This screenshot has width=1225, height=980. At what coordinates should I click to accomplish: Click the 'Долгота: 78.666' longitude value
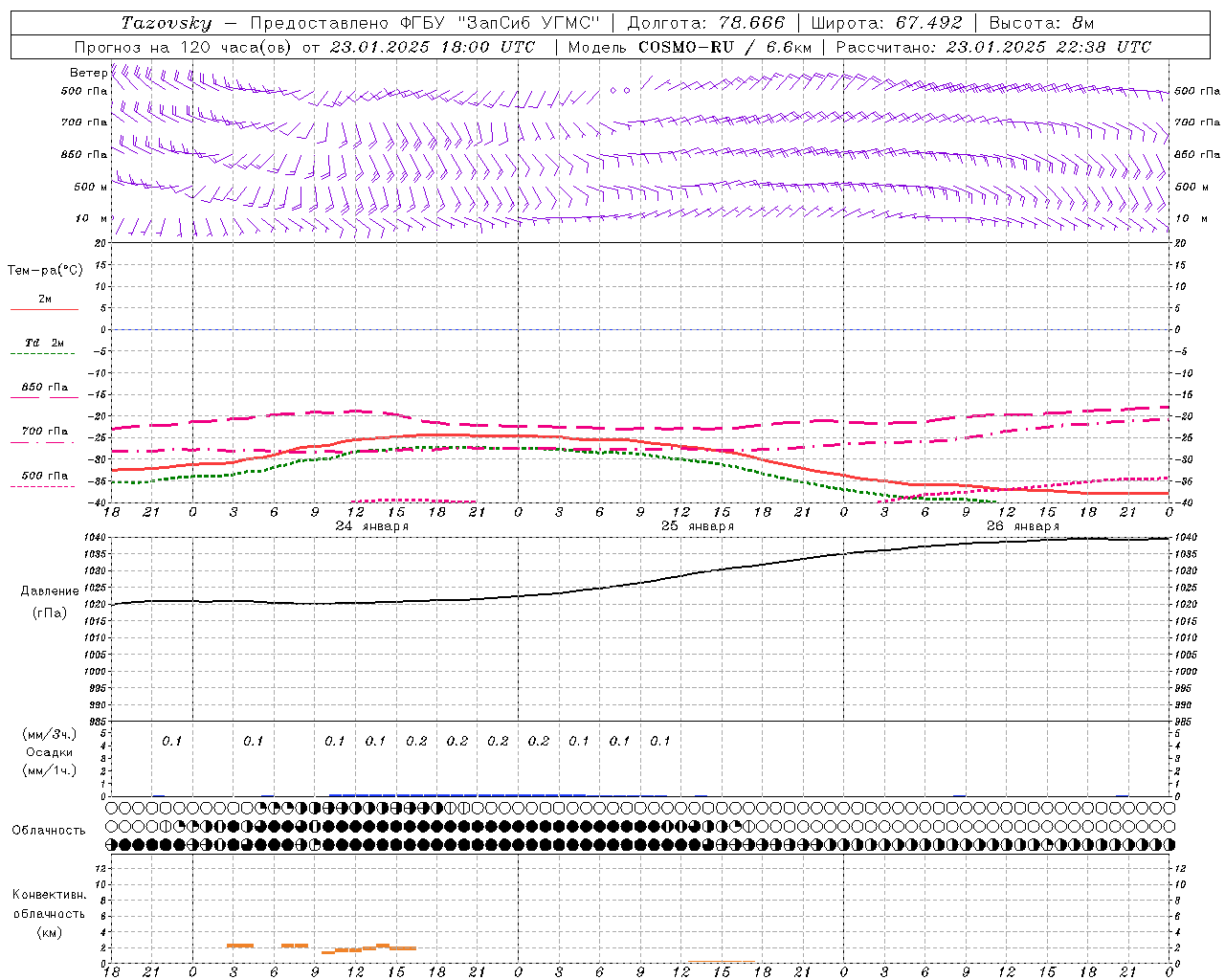(705, 23)
